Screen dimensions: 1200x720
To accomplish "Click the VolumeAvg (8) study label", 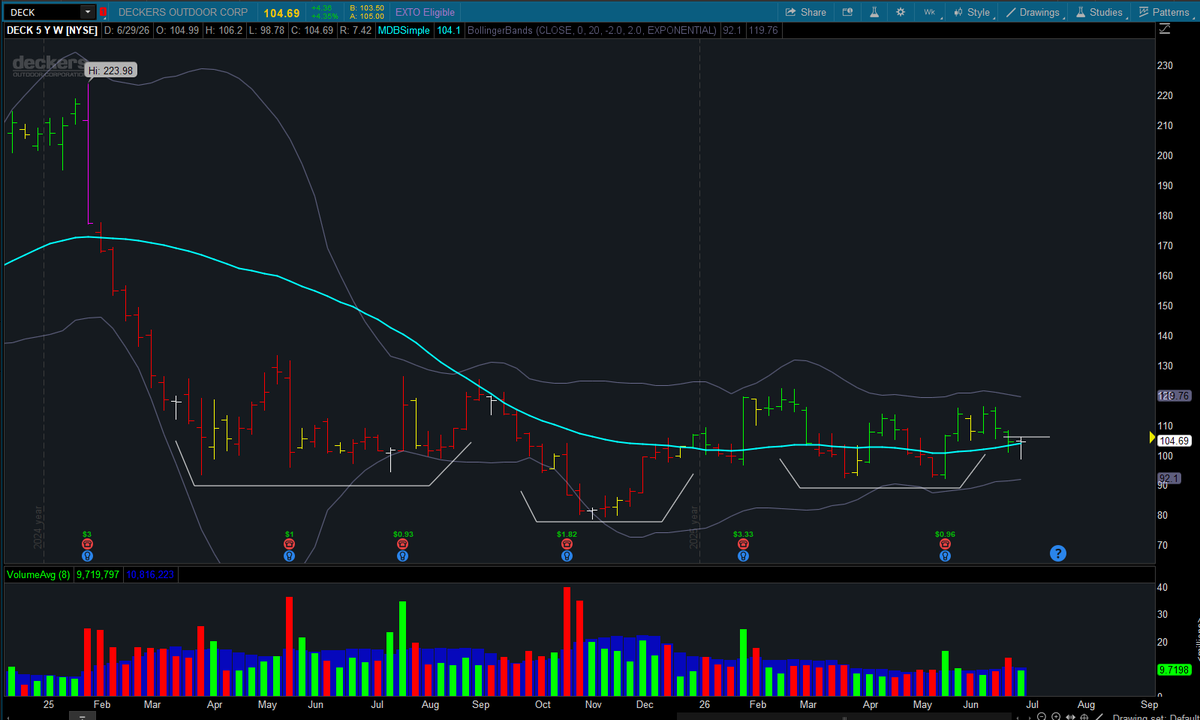I will click(x=38, y=575).
